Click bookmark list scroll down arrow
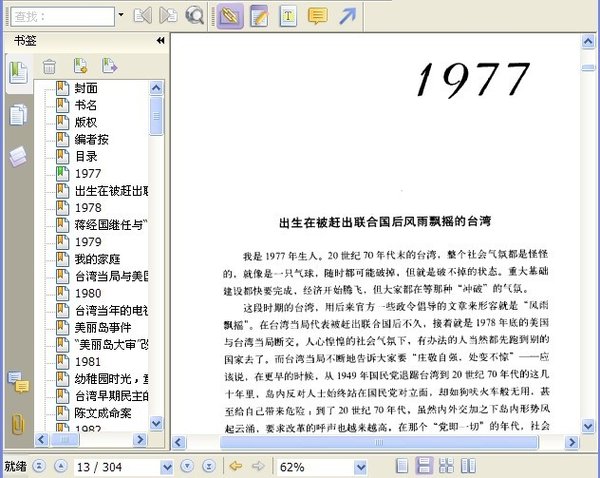This screenshot has height=478, width=600. [156, 423]
